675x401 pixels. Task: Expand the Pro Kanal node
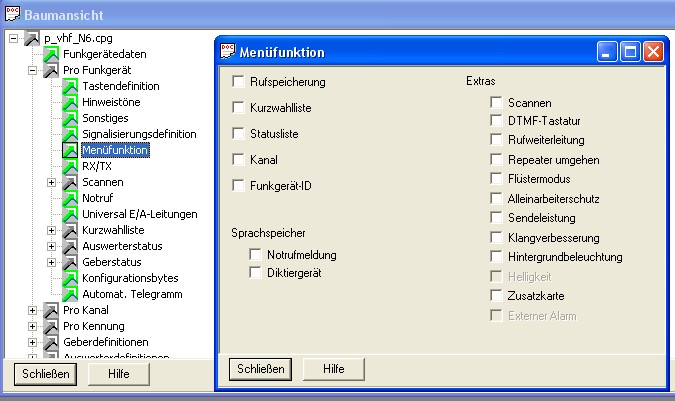[x=32, y=310]
